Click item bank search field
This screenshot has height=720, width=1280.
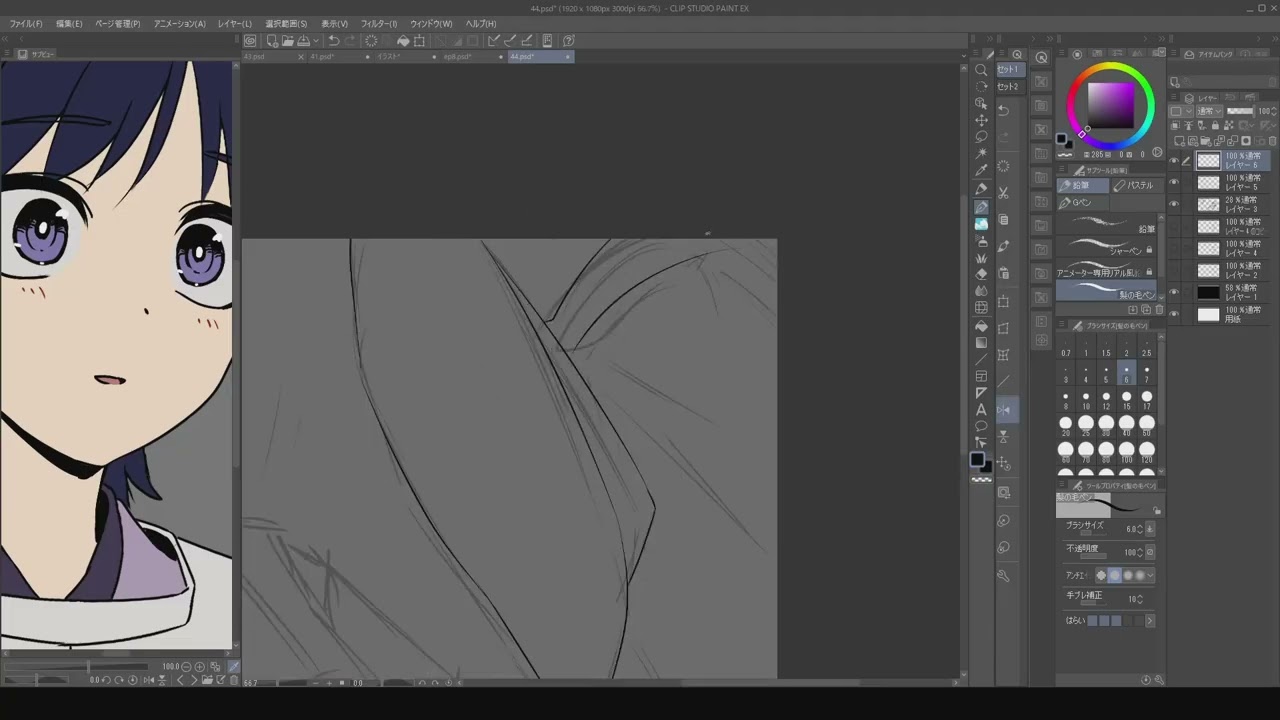point(1225,83)
